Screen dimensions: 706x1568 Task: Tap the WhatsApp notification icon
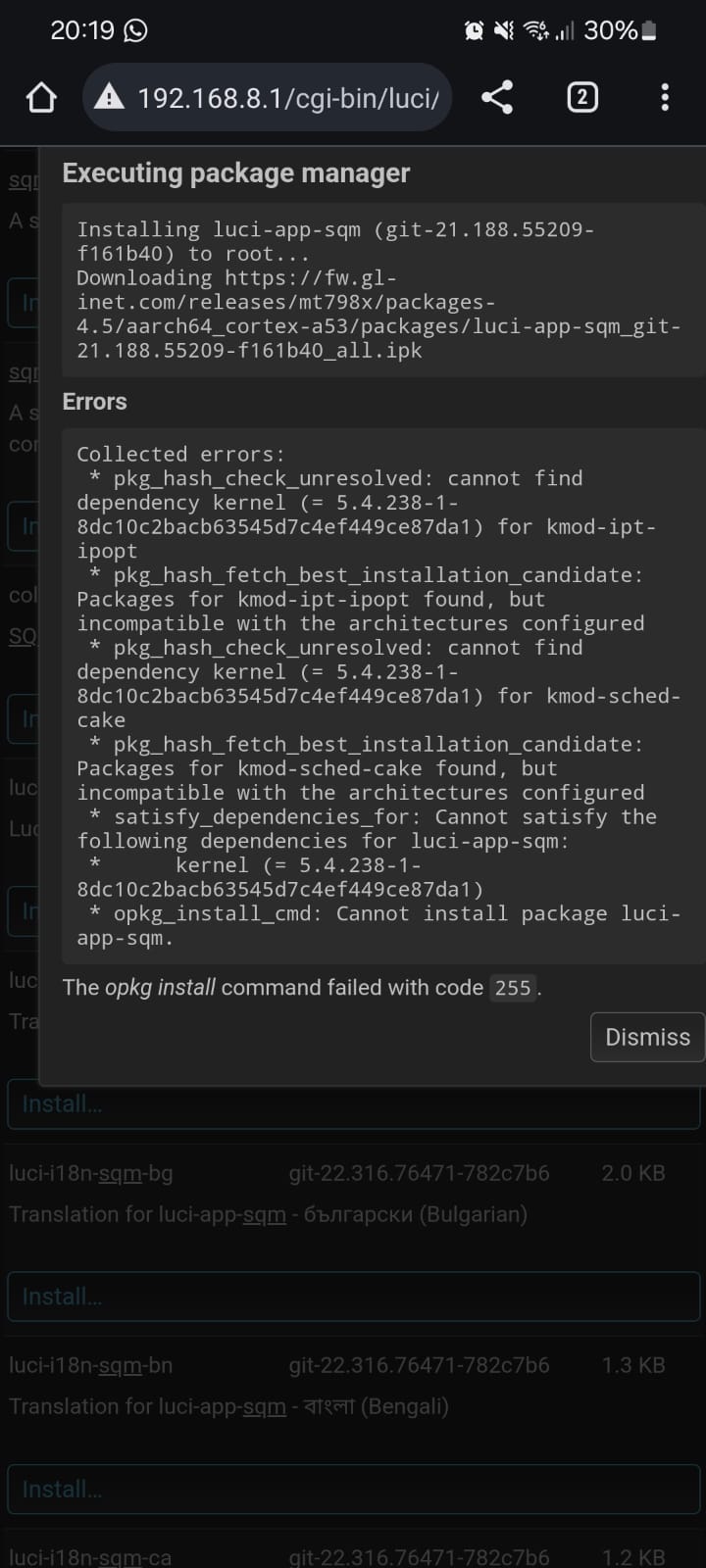[135, 31]
